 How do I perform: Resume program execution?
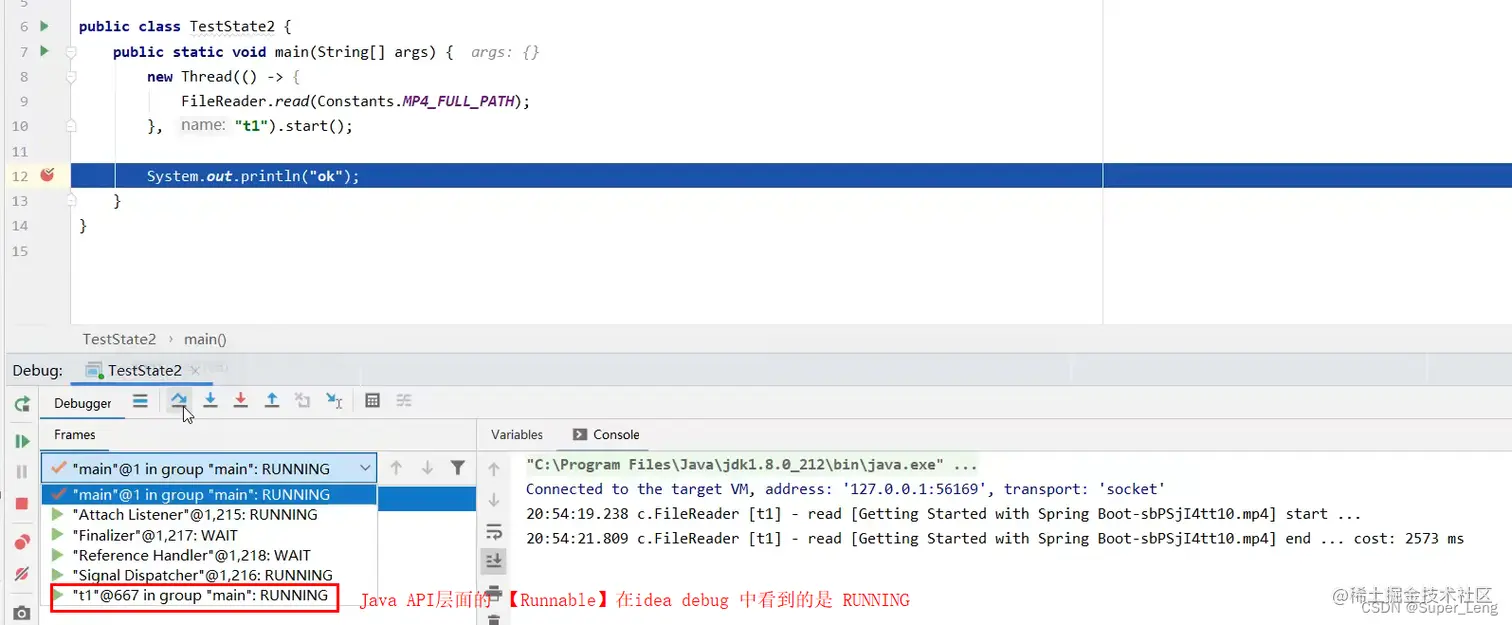[x=22, y=441]
